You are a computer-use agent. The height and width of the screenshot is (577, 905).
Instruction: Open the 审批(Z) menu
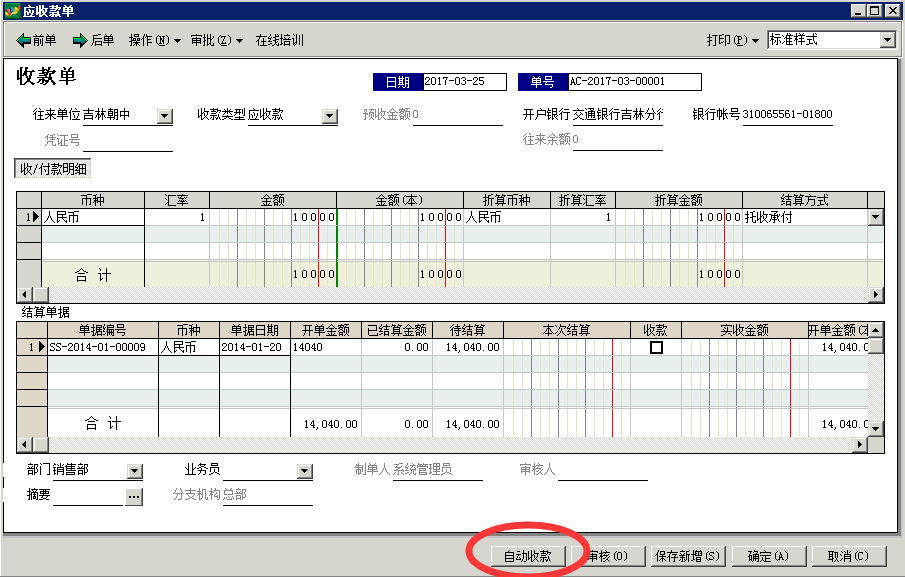(216, 40)
